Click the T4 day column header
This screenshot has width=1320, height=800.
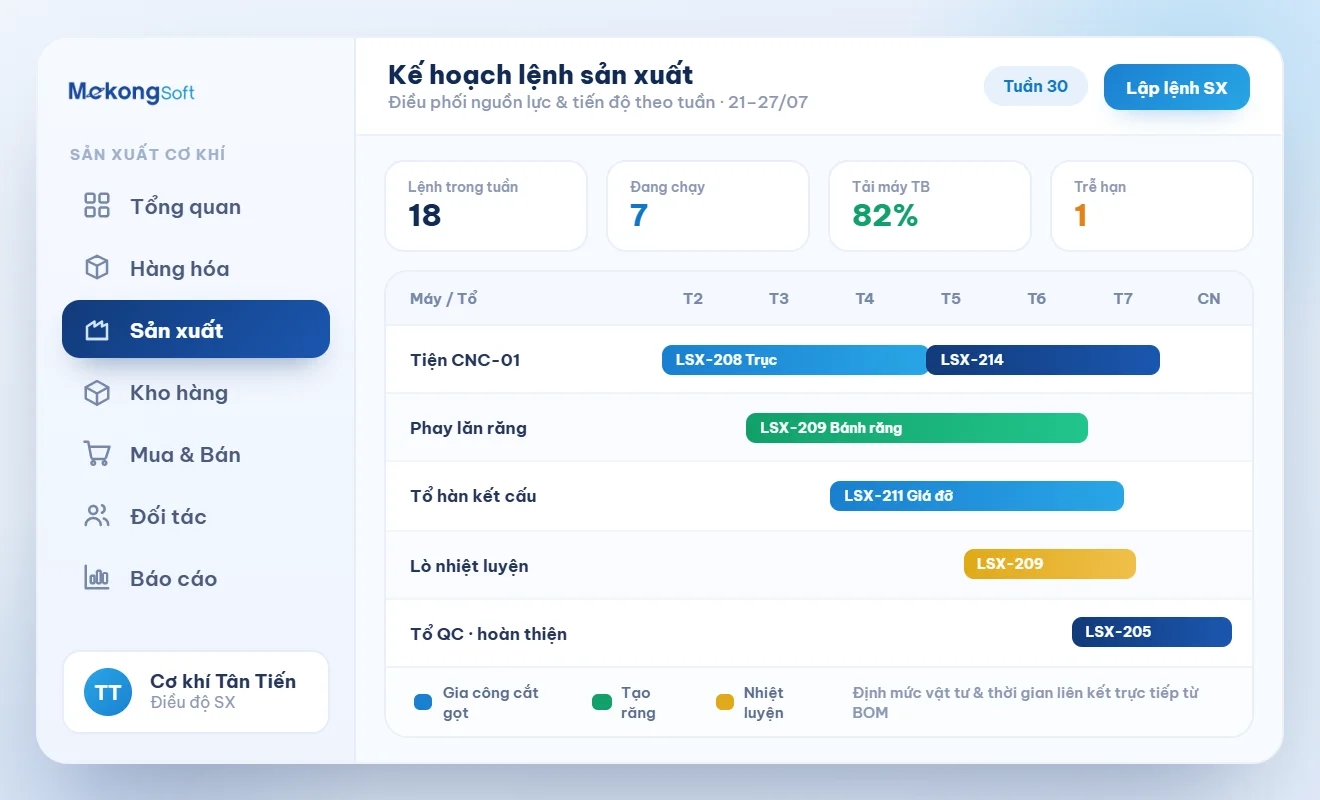(x=865, y=299)
